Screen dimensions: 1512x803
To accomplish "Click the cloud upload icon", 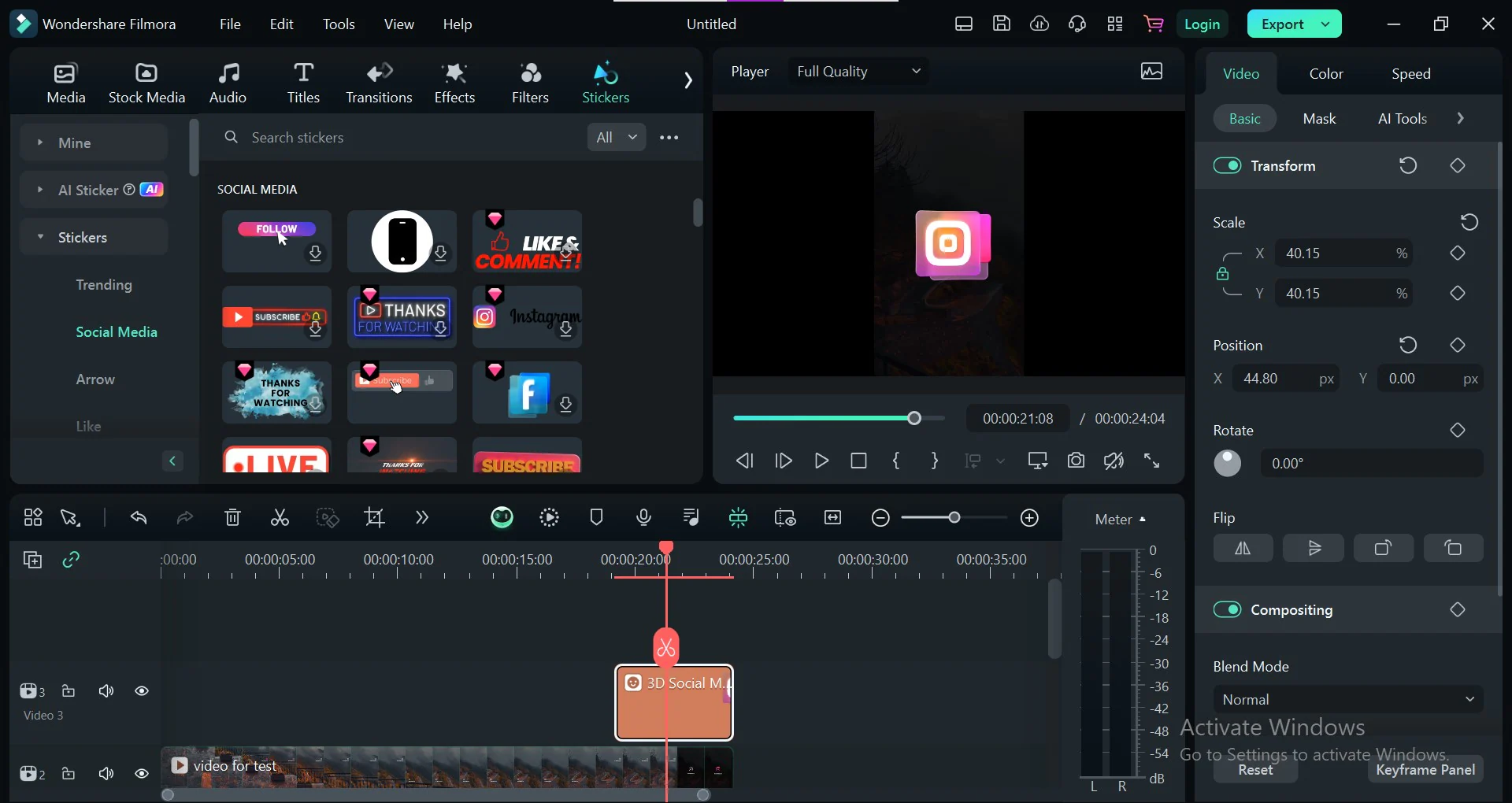I will click(x=1039, y=24).
